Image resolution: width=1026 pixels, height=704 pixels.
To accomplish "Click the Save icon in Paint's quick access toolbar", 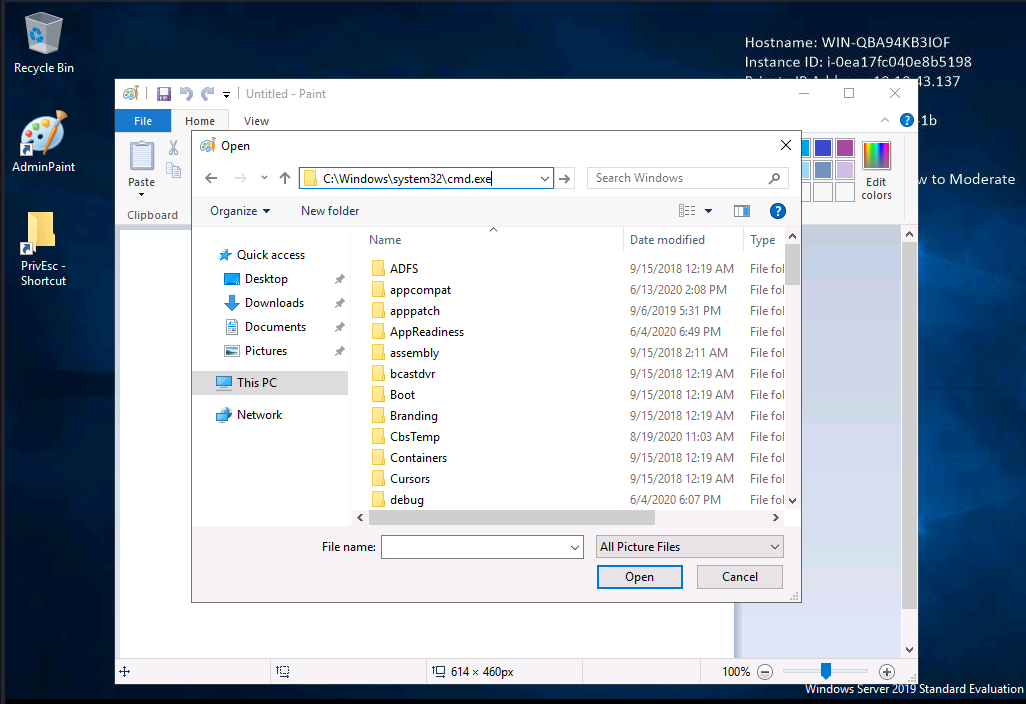I will (164, 94).
